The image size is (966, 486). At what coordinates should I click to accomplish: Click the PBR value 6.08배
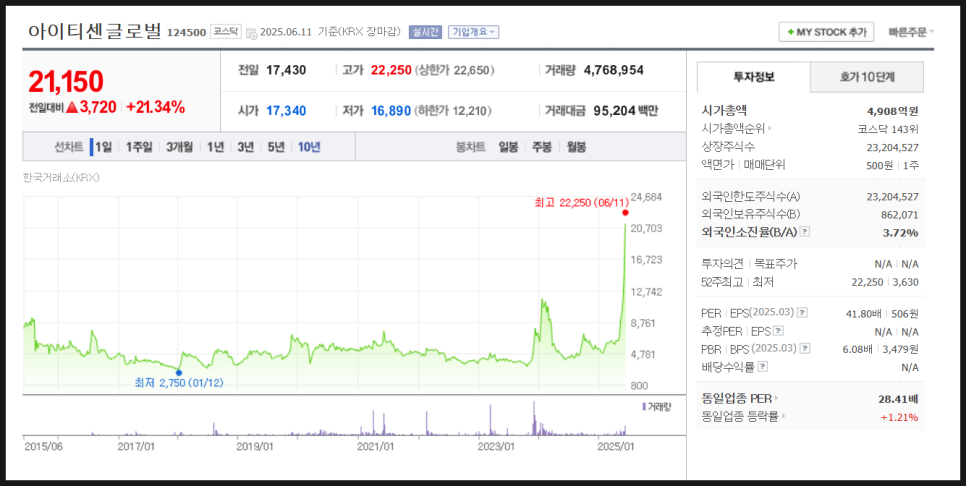857,349
